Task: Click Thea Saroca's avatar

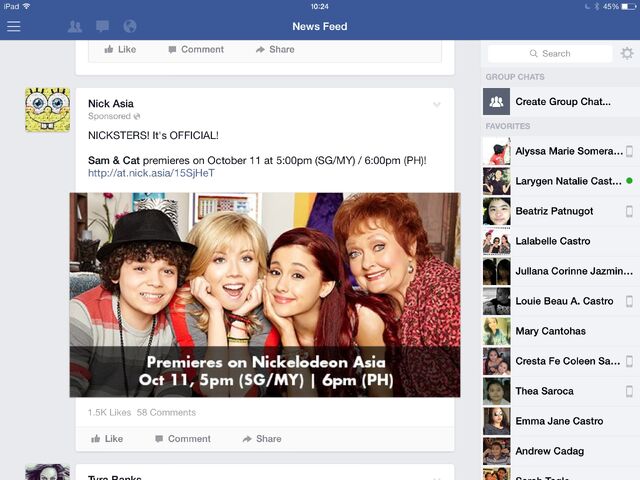Action: [496, 391]
